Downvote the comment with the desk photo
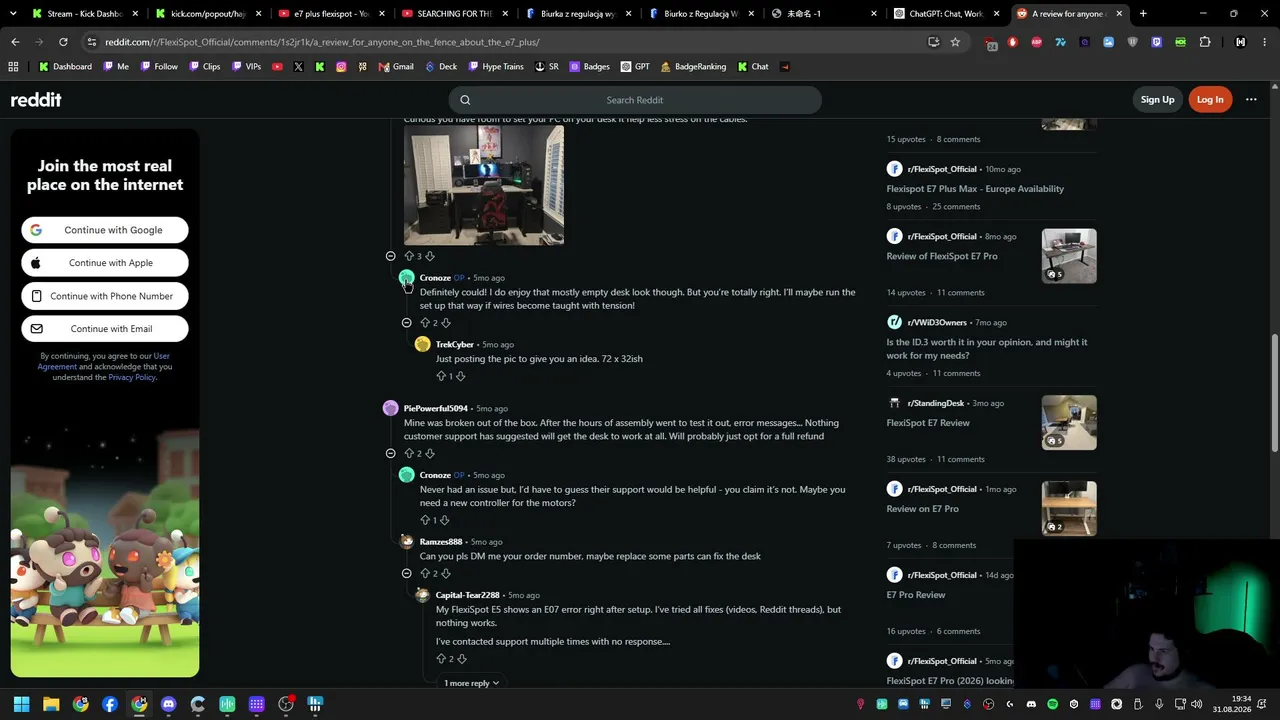 [430, 256]
